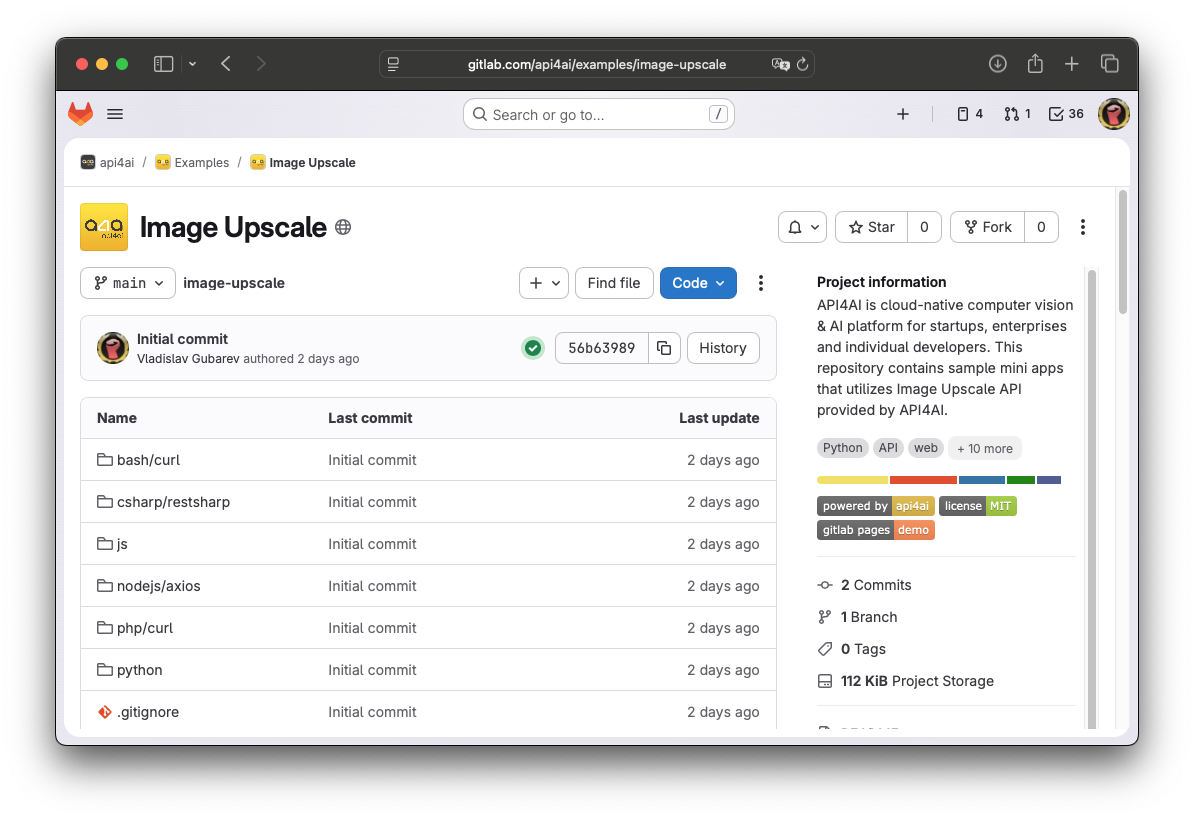Image resolution: width=1194 pixels, height=819 pixels.
Task: Open notification settings bell dropdown
Action: click(803, 227)
